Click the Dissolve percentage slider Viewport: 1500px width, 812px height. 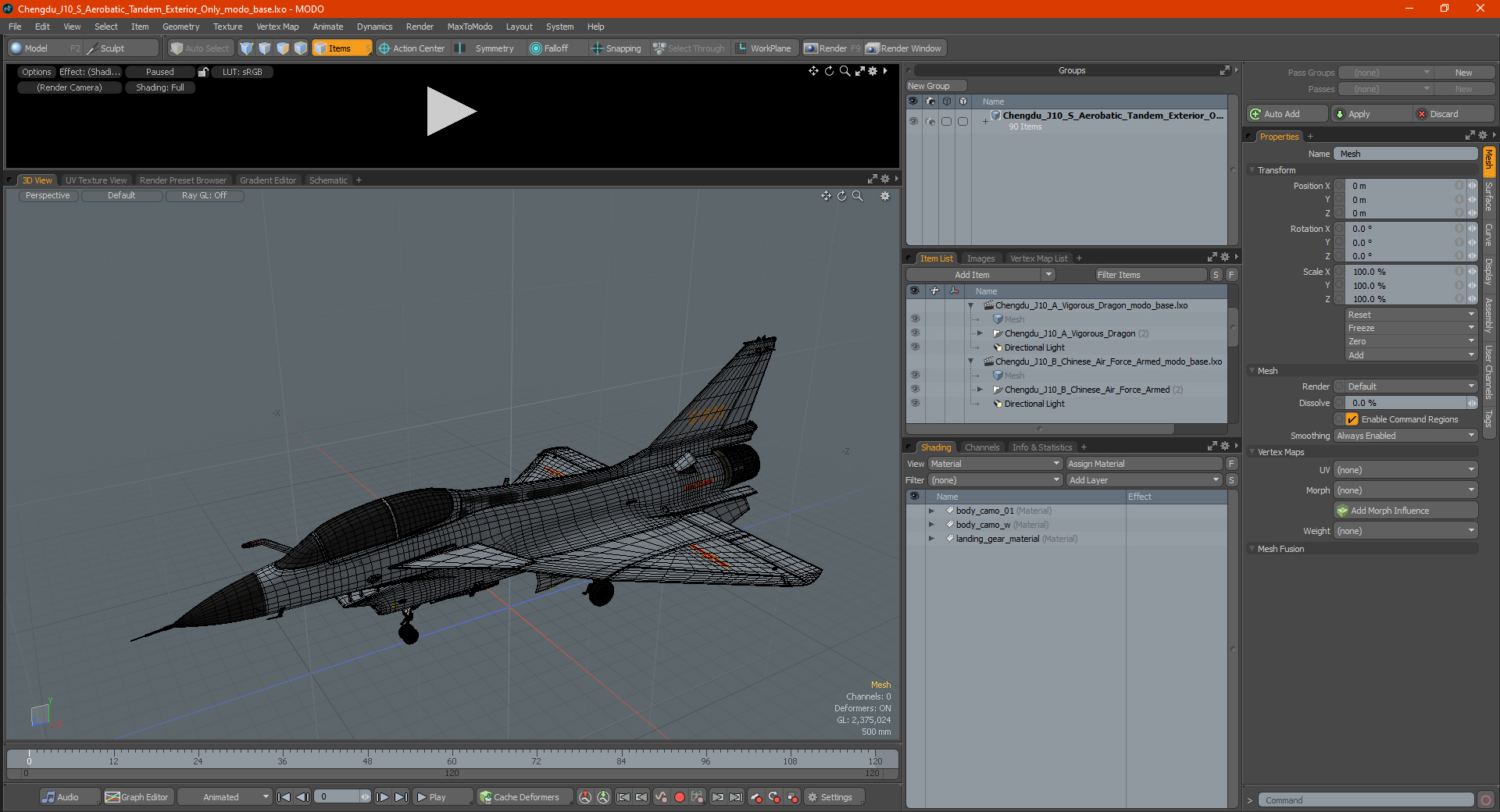(1405, 403)
